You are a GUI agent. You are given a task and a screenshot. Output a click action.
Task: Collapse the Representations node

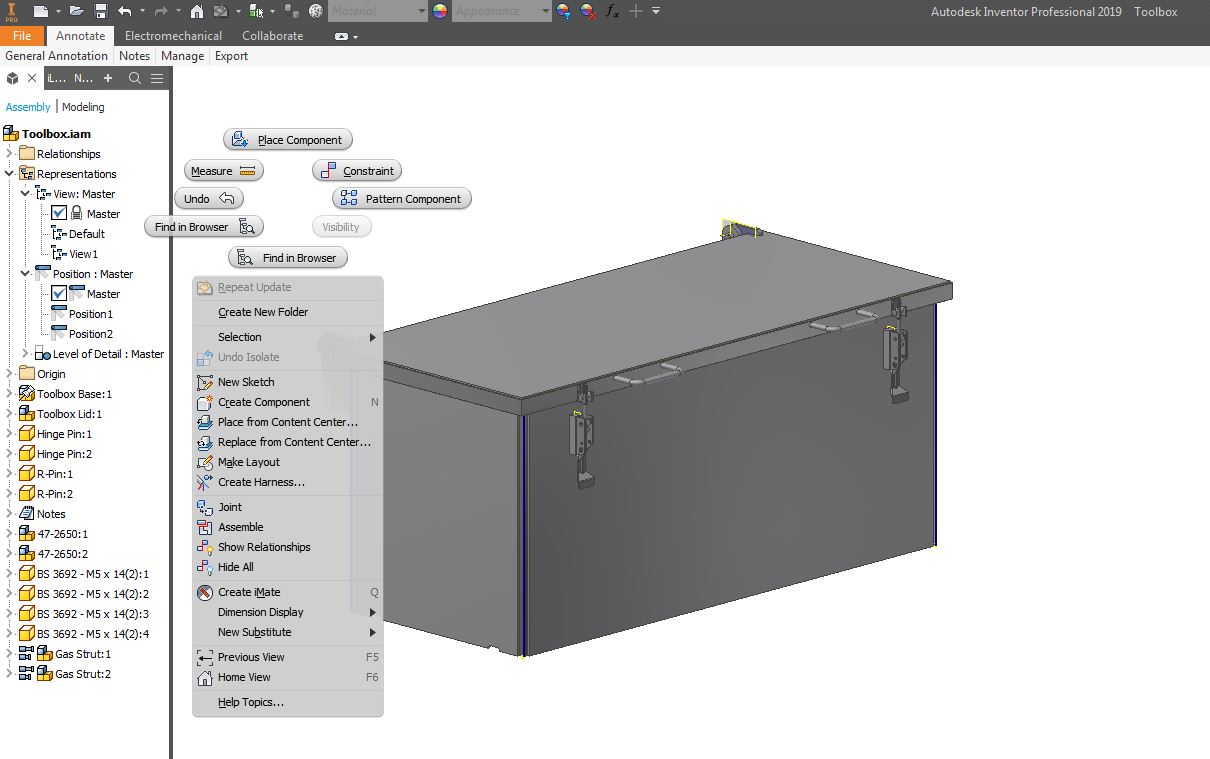pos(10,173)
